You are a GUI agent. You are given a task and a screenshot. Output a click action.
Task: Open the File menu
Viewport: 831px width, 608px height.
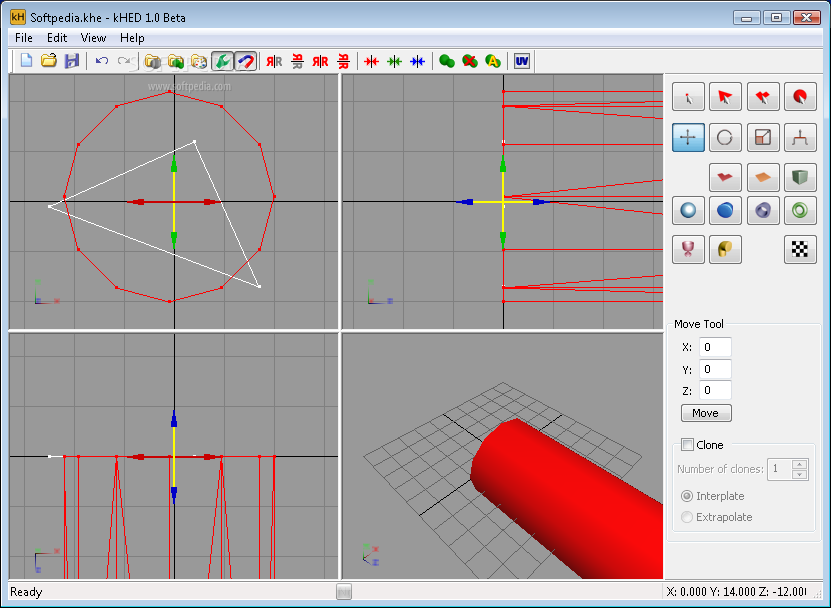tap(24, 38)
